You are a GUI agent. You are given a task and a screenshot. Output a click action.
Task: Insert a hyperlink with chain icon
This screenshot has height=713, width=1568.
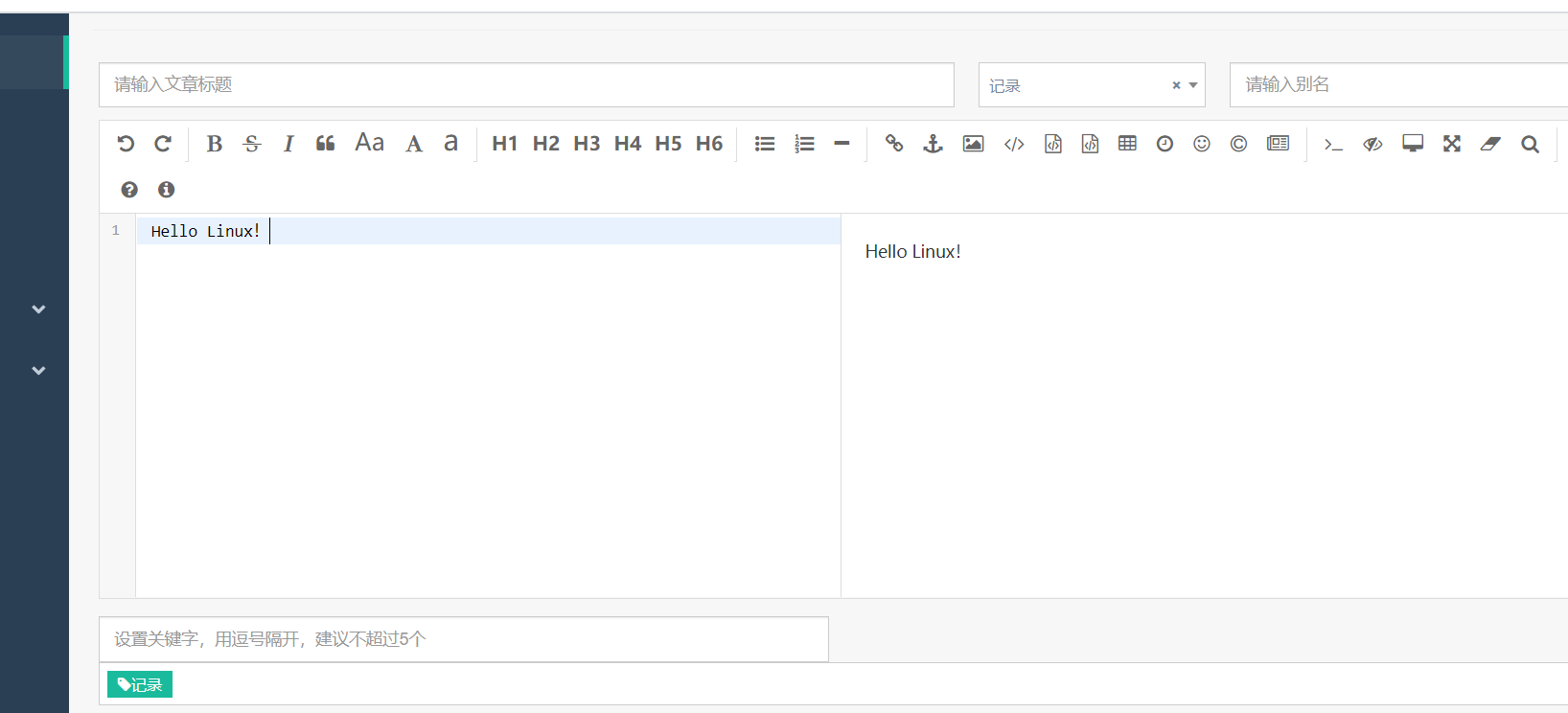(894, 144)
